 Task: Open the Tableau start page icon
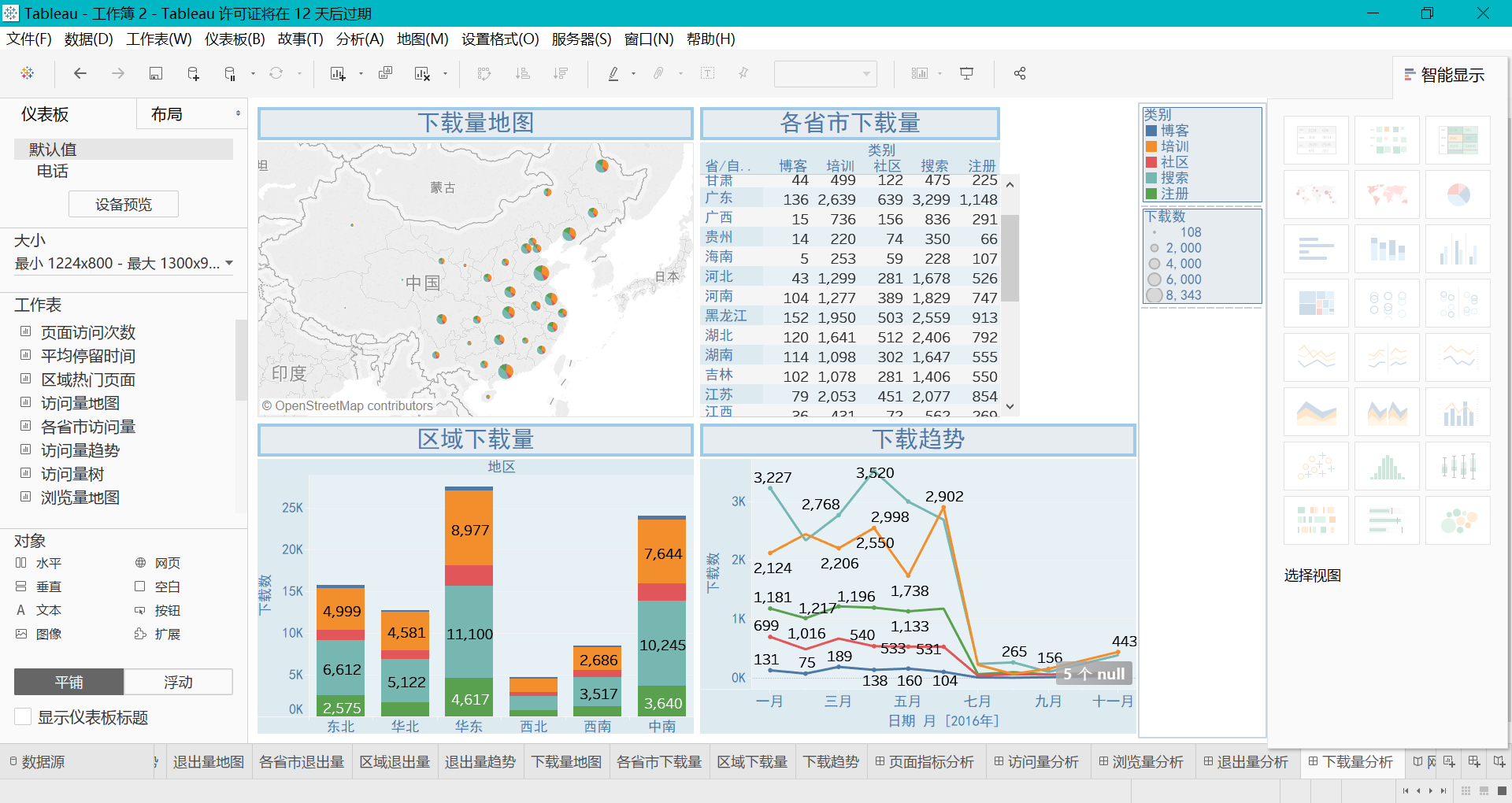click(x=28, y=73)
